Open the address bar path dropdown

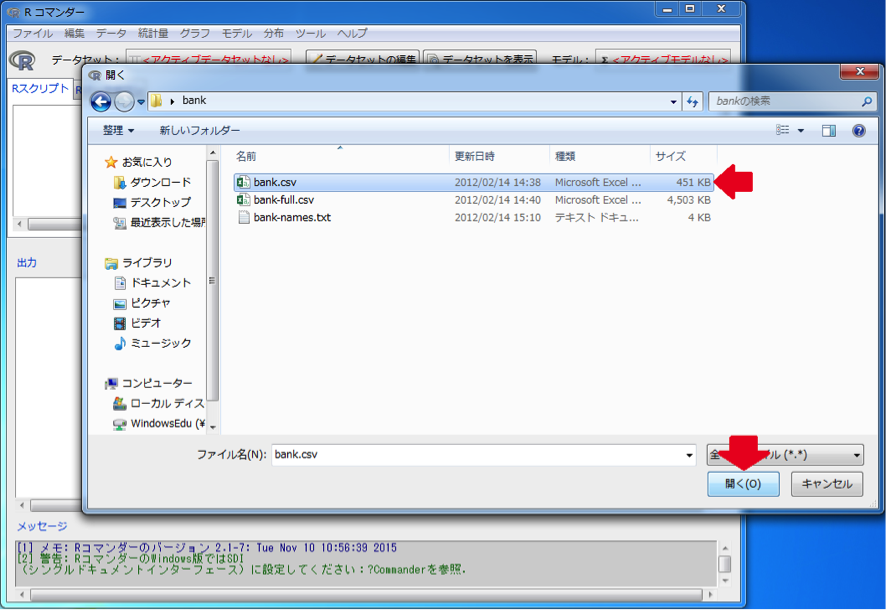tap(673, 102)
